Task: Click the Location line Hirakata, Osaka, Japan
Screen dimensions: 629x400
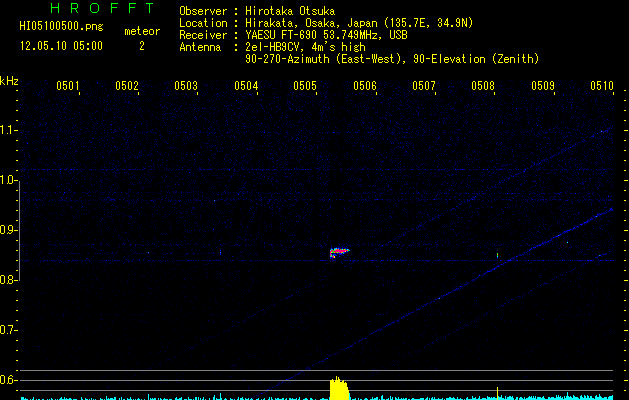Action: [326, 23]
